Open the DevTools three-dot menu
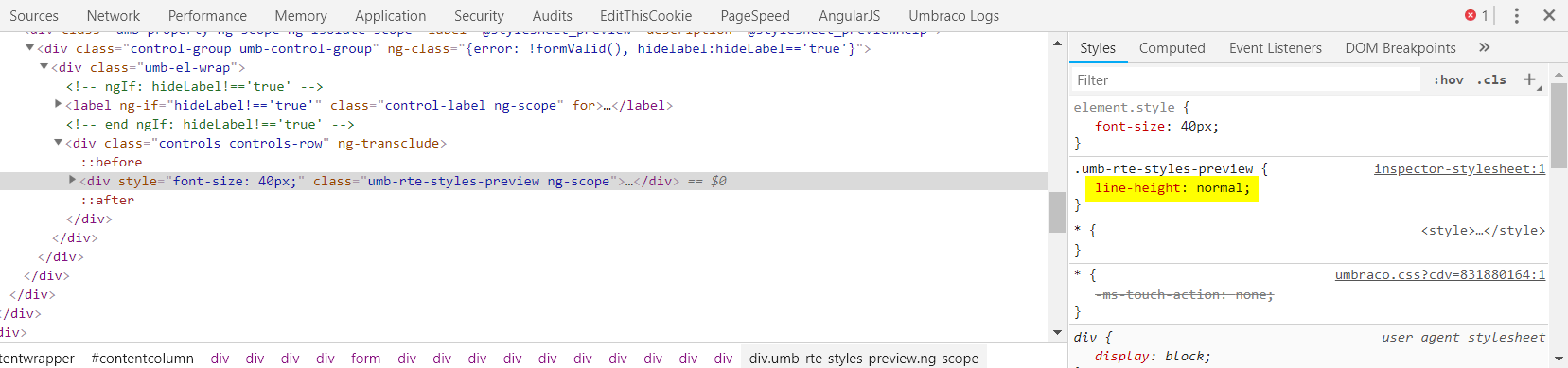Image resolution: width=1568 pixels, height=368 pixels. pos(1517,15)
